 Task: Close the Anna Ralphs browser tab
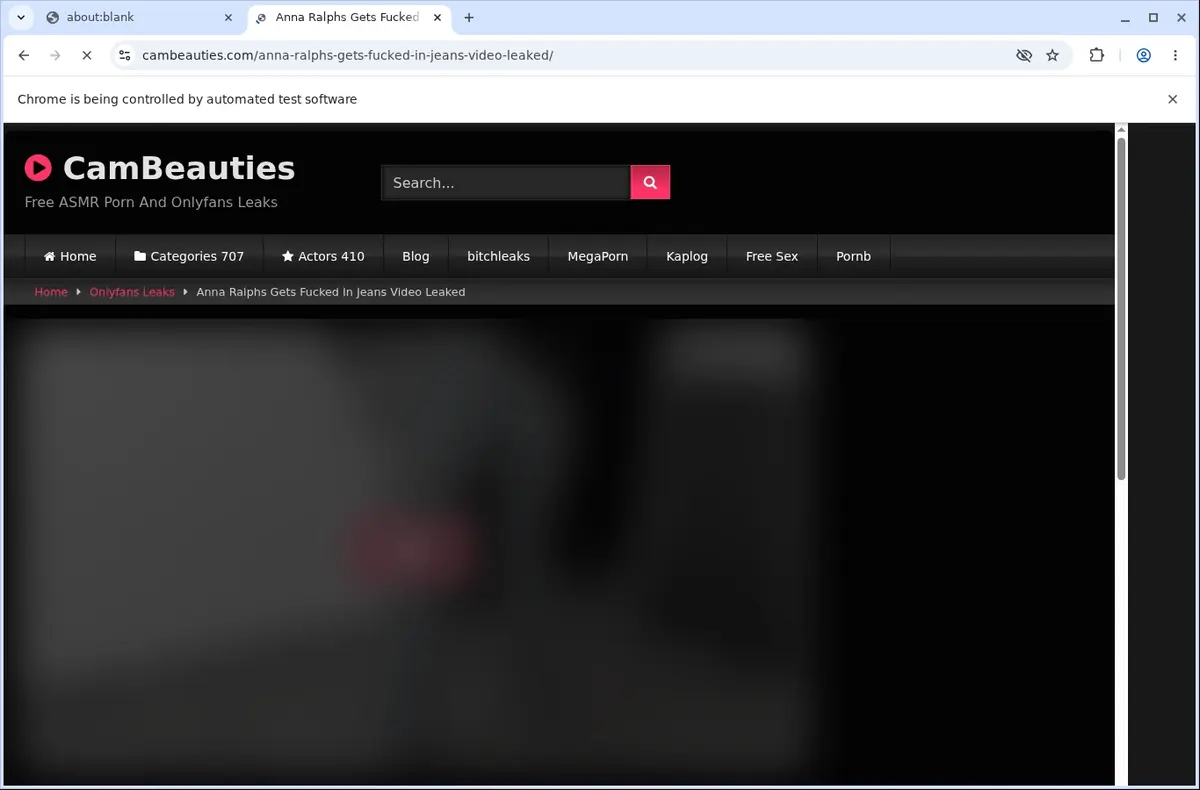tap(437, 17)
